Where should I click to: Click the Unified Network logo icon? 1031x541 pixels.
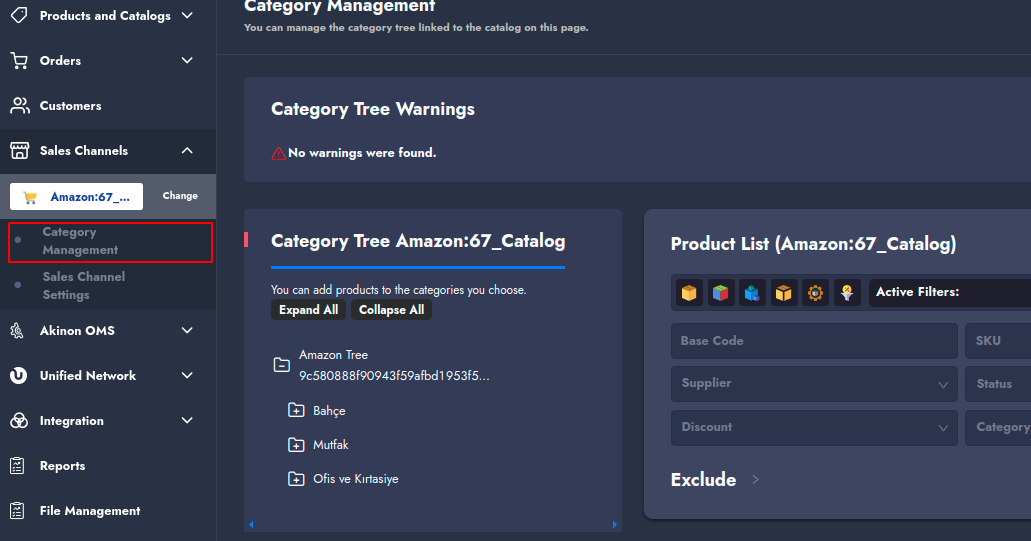click(x=19, y=376)
